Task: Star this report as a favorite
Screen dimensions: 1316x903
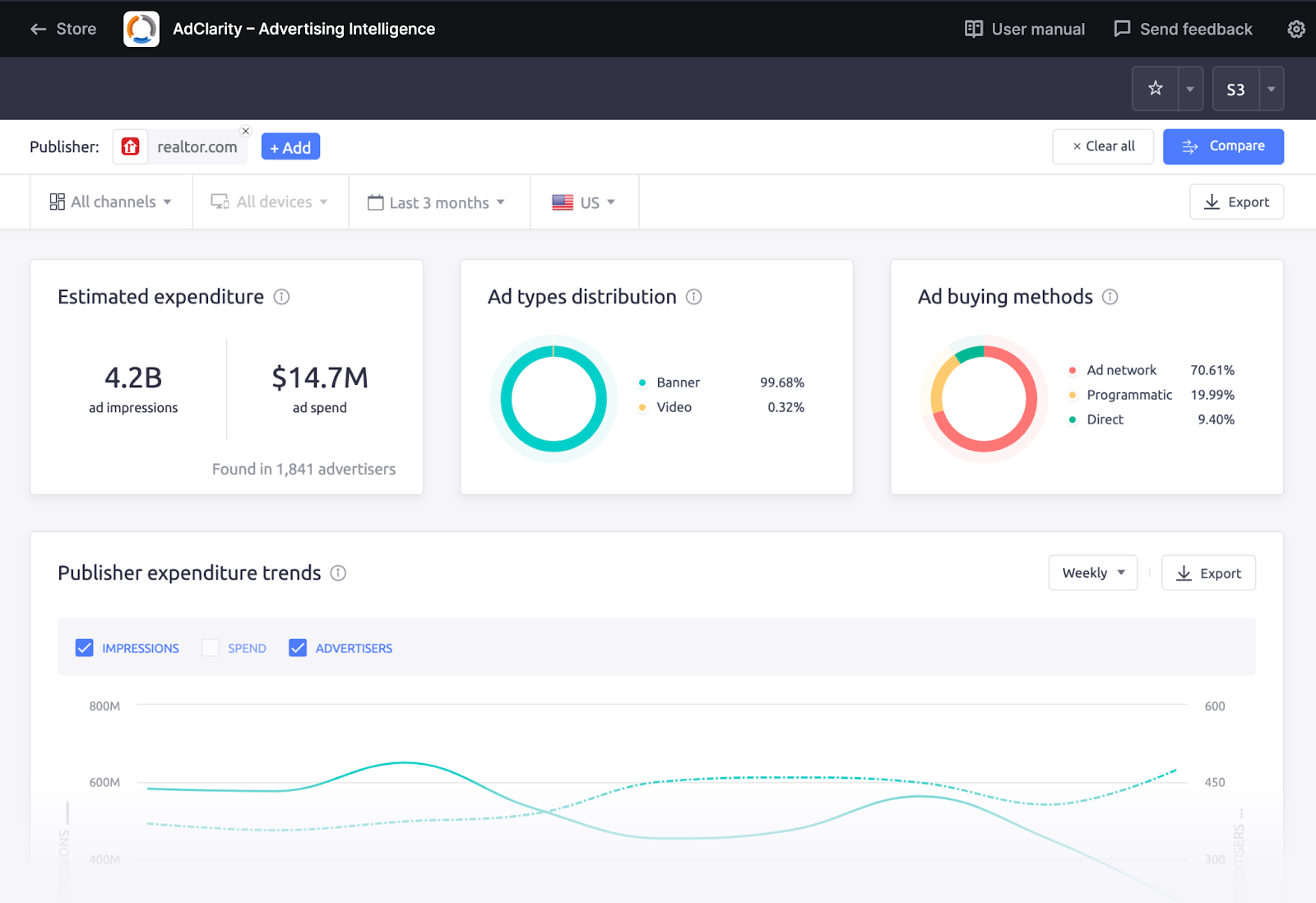Action: tap(1155, 88)
